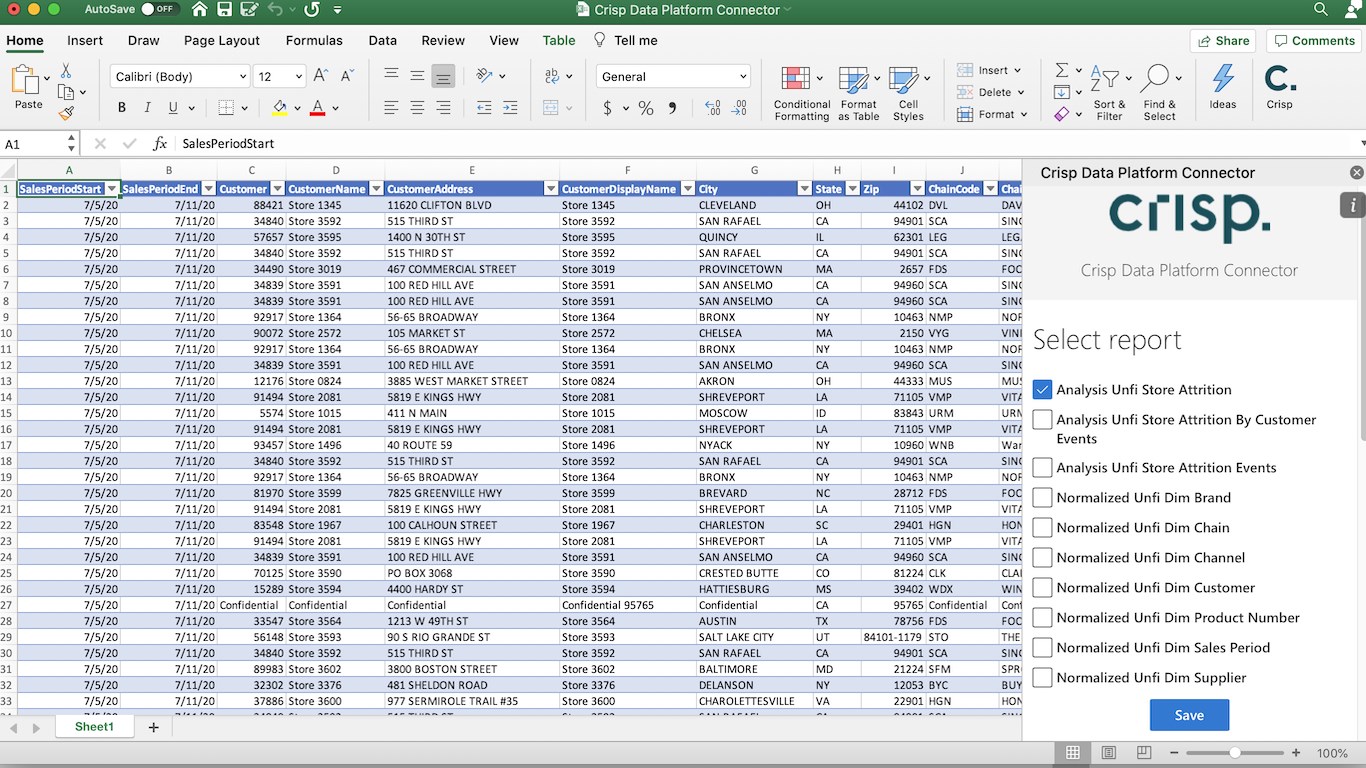Check Analysis Unfi Store Attrition By Customer Events

pyautogui.click(x=1042, y=419)
